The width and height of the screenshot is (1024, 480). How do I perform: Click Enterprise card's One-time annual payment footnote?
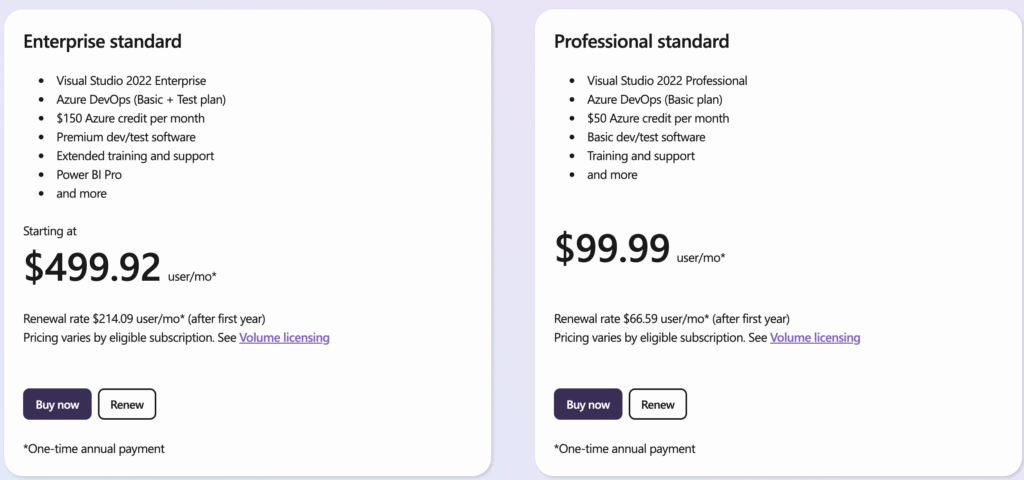click(x=94, y=449)
